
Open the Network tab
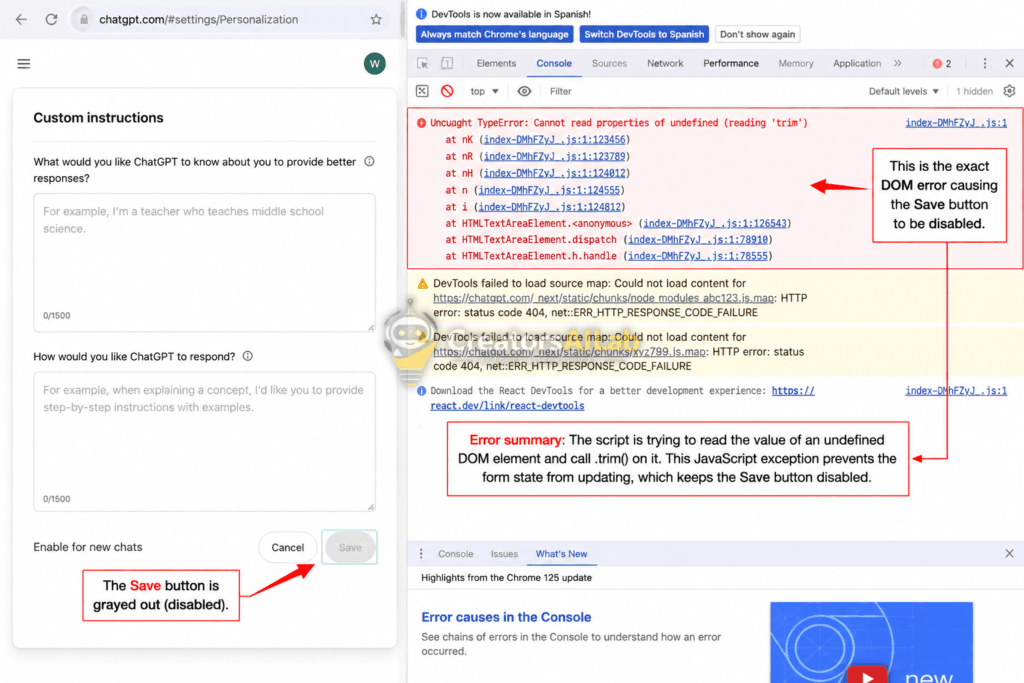pos(665,63)
